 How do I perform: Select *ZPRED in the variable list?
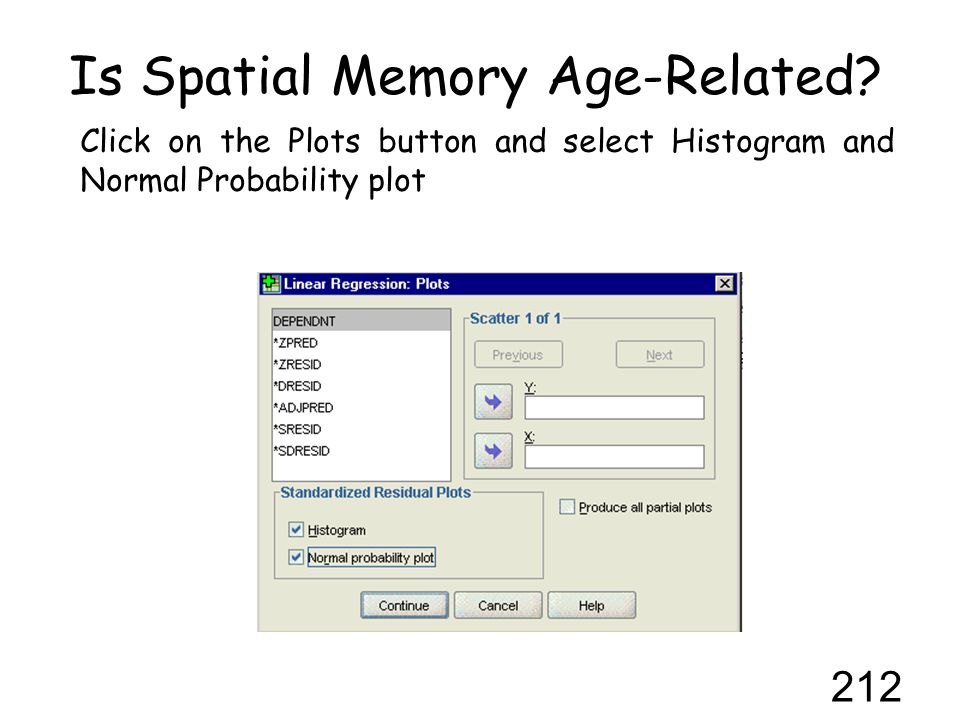click(x=361, y=343)
